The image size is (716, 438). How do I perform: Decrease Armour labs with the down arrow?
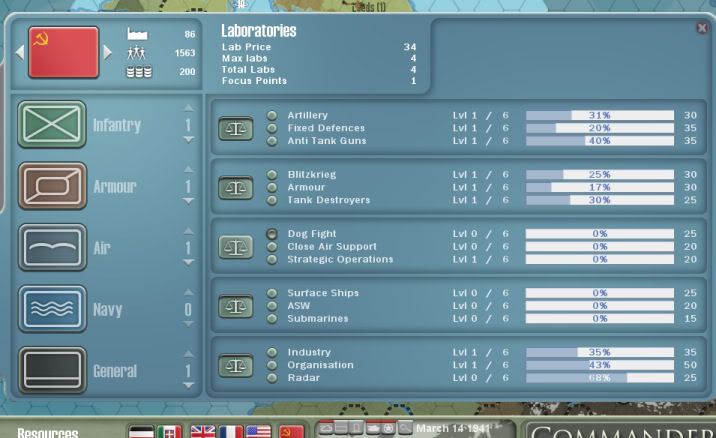(188, 202)
